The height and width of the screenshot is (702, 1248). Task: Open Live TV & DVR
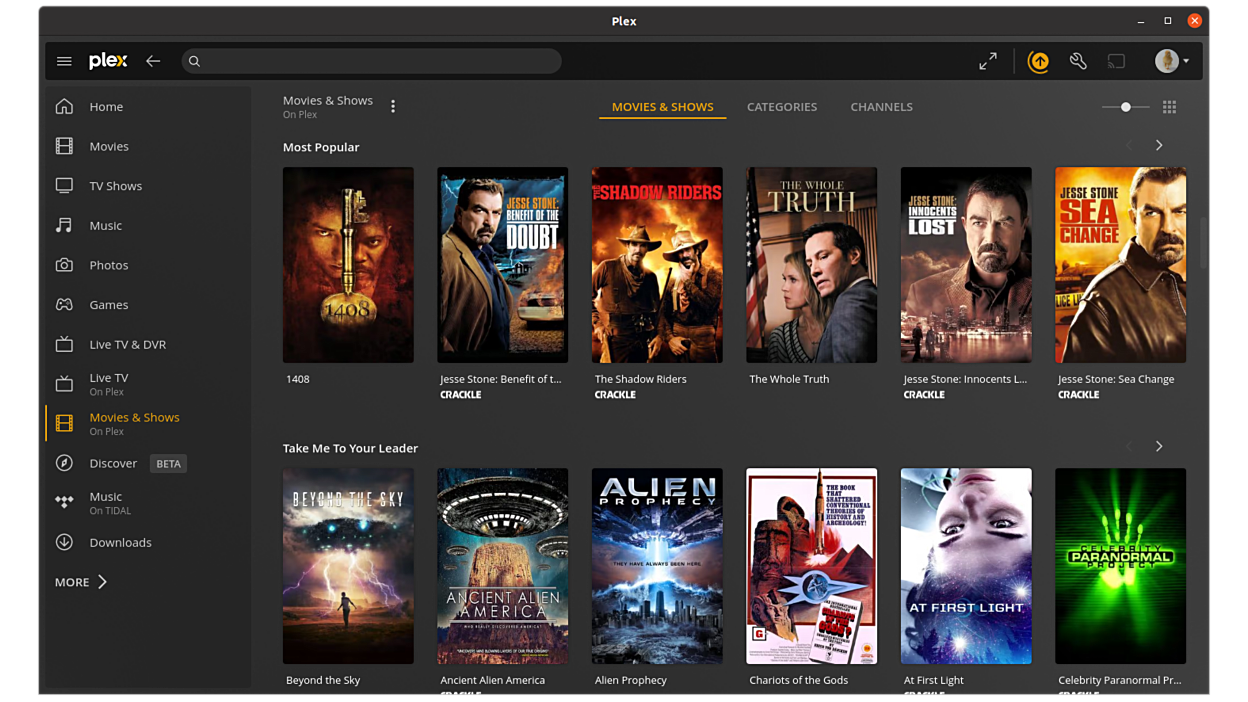coord(125,344)
